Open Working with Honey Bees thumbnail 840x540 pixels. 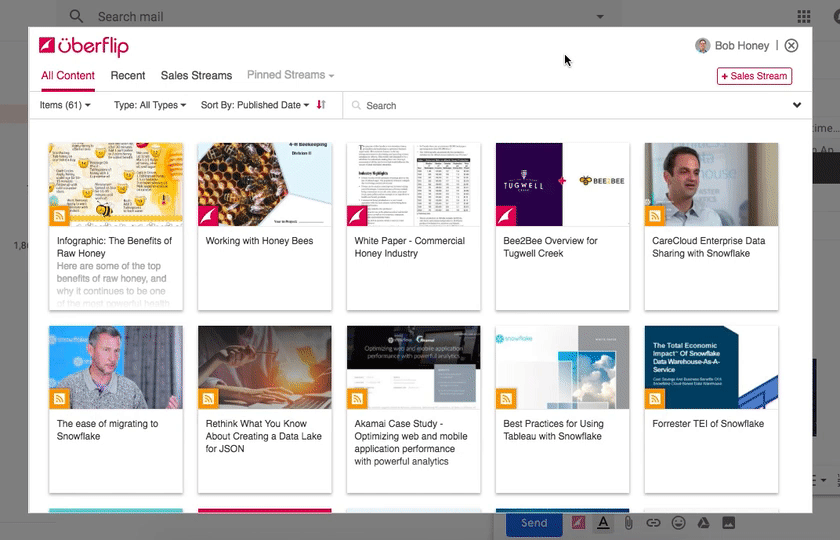click(x=265, y=184)
